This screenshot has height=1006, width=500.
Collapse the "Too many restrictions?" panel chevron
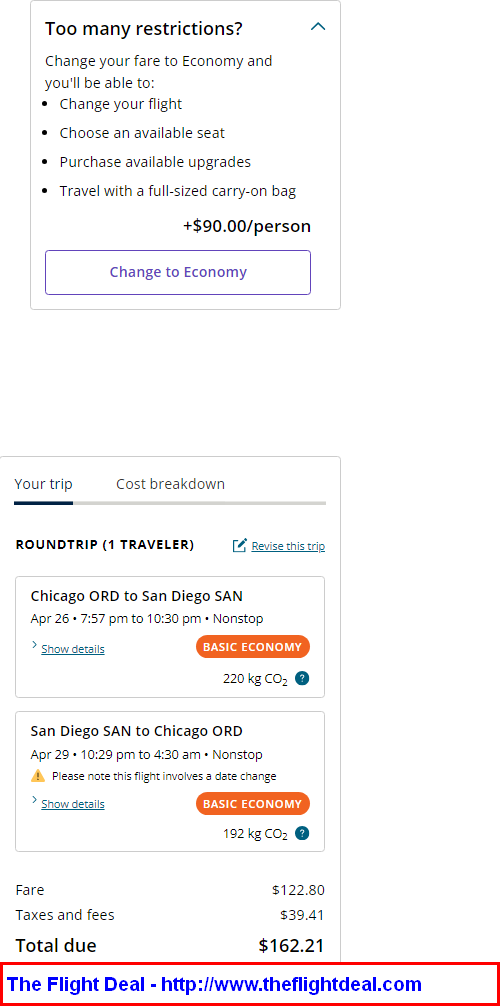[318, 27]
